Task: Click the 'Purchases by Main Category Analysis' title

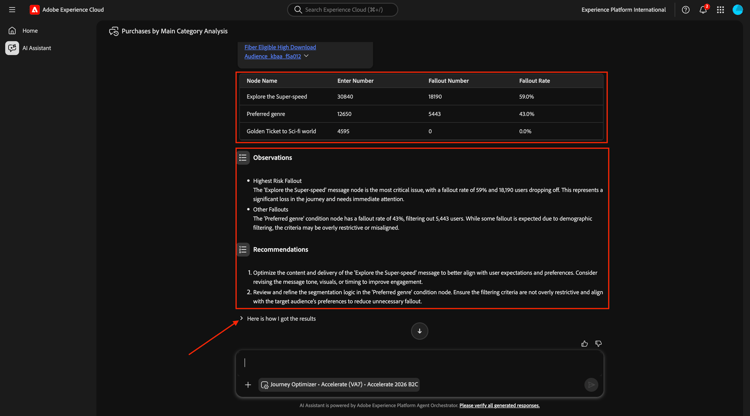Action: click(x=175, y=31)
